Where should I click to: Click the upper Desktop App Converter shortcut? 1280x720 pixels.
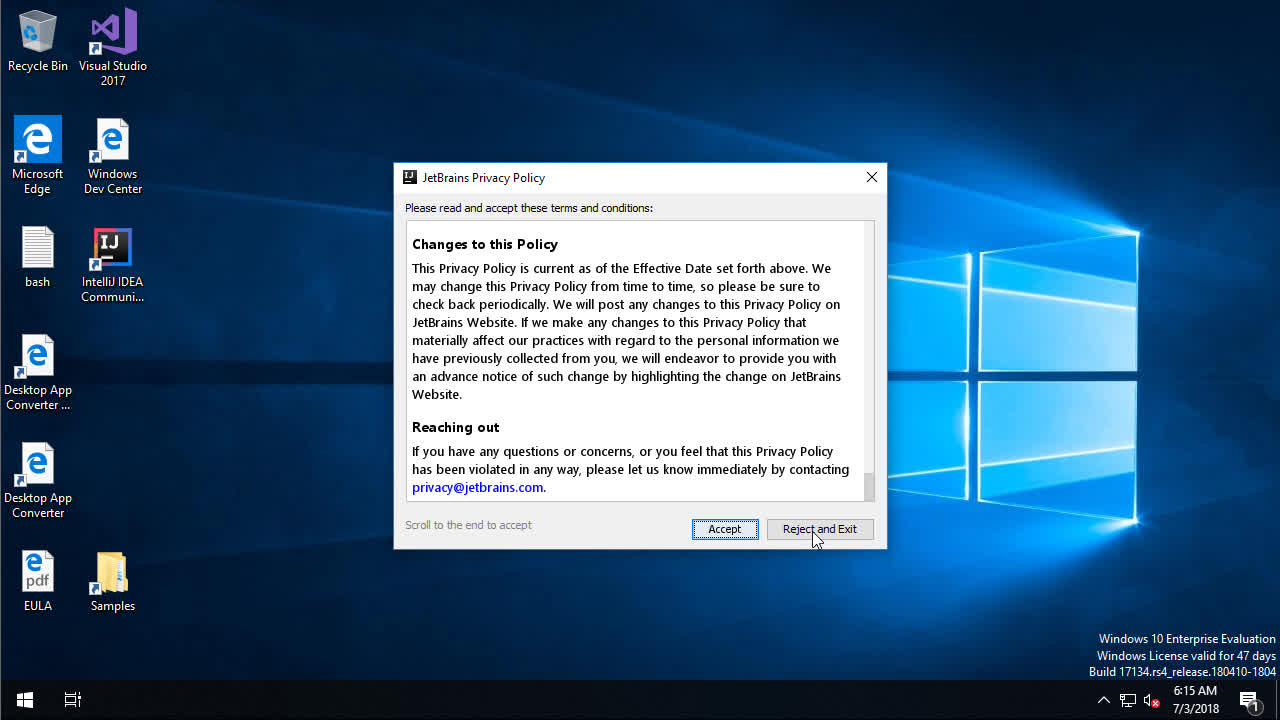[38, 372]
